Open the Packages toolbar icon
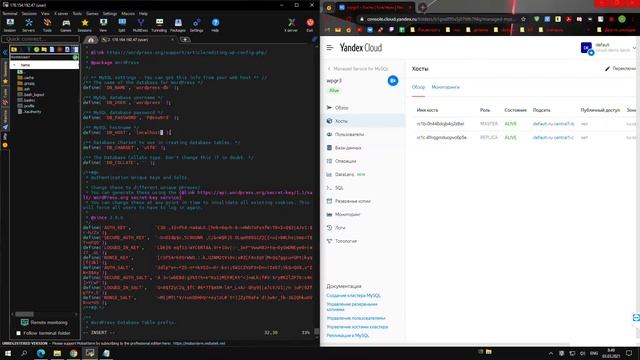The width and height of the screenshot is (640, 360). [178, 25]
